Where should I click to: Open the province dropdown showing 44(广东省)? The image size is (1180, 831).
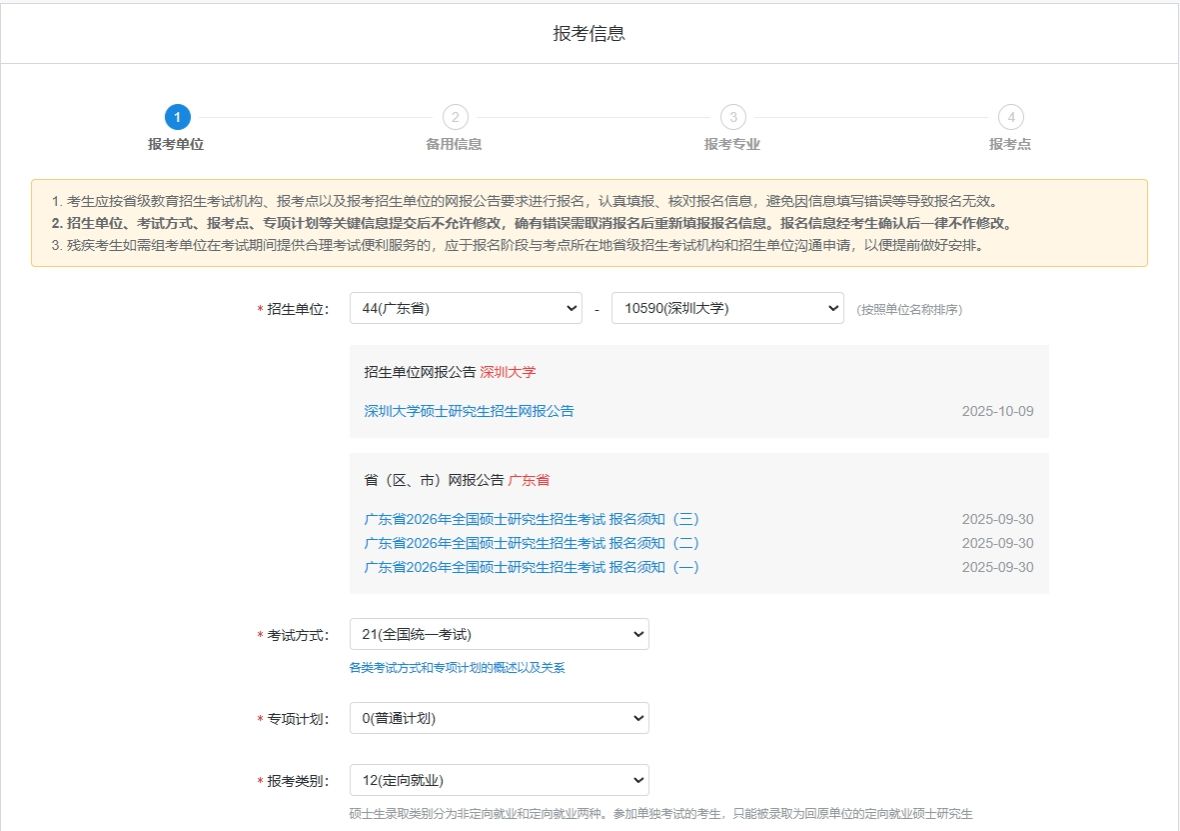coord(465,309)
